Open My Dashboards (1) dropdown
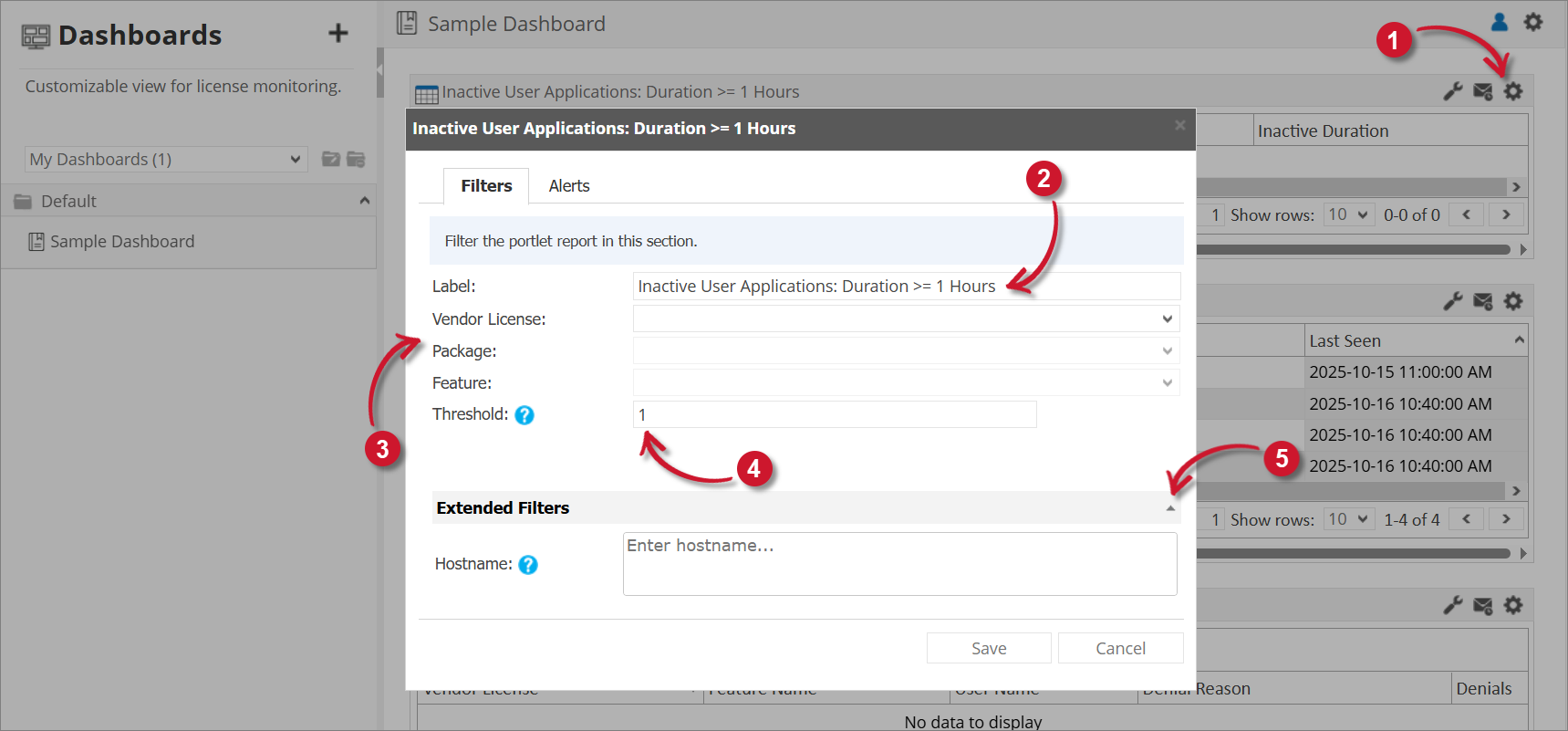The width and height of the screenshot is (1568, 731). [x=166, y=160]
